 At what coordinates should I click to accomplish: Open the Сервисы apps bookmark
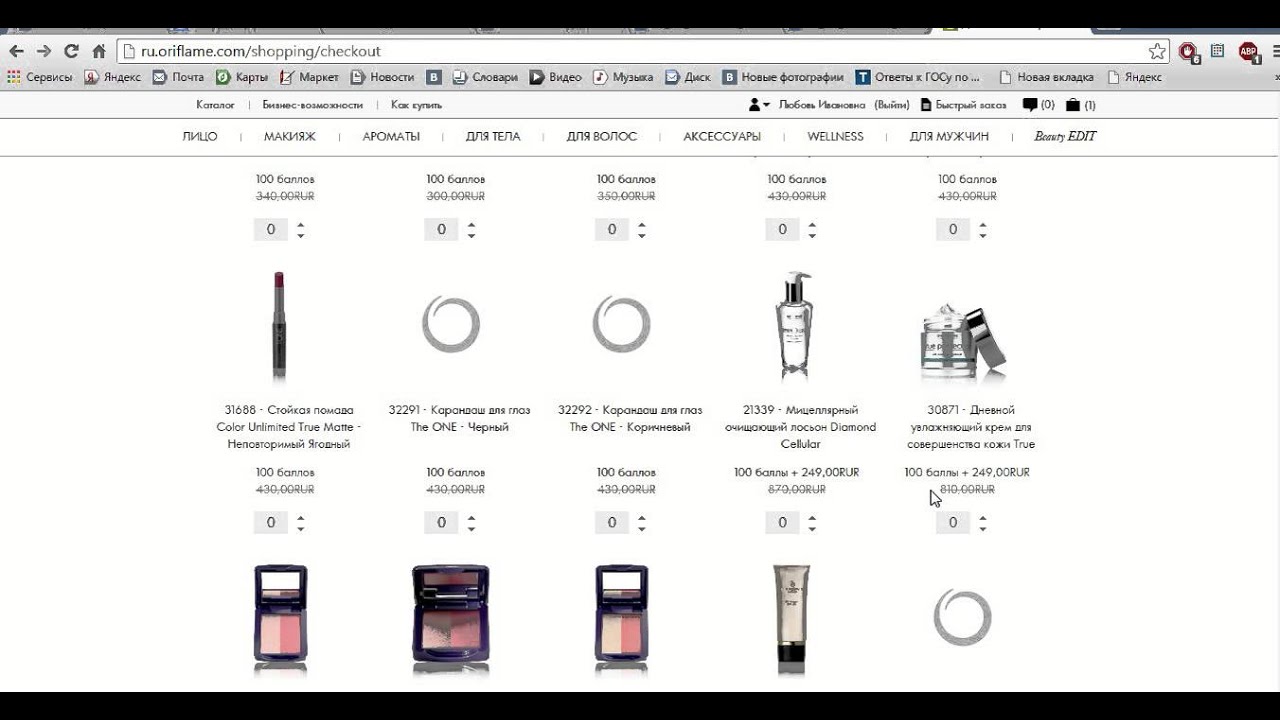click(x=39, y=77)
